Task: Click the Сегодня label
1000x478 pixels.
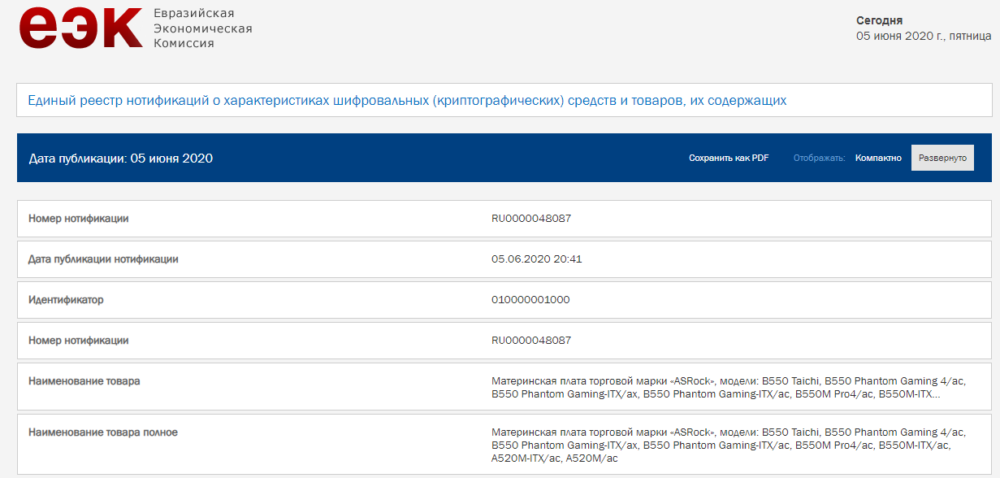Action: 879,20
